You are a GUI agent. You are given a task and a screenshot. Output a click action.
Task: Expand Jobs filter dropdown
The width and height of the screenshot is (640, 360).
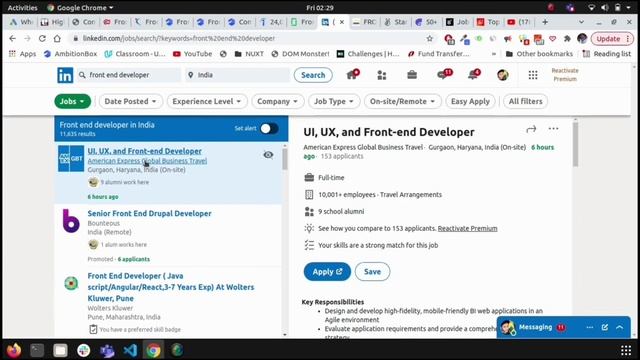[73, 101]
